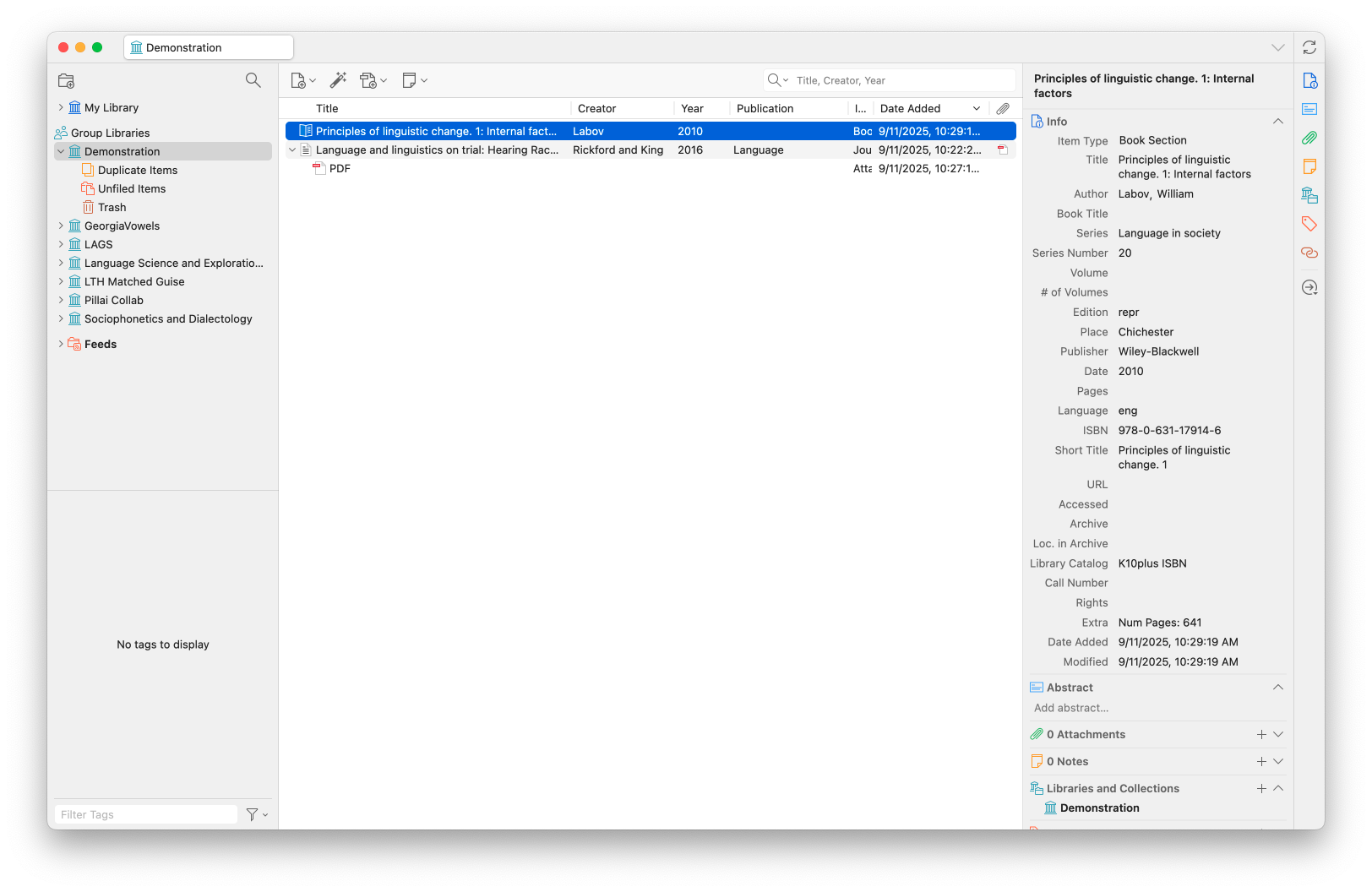
Task: Collapse the Info section
Action: [1277, 122]
